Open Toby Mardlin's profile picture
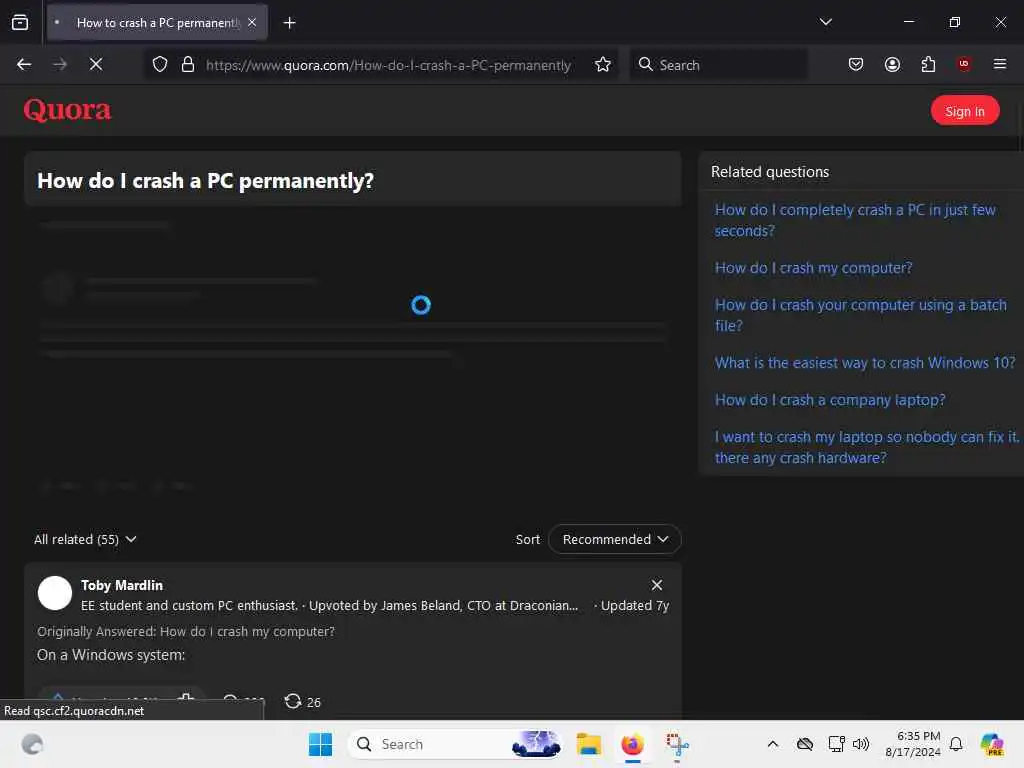This screenshot has width=1024, height=768. pos(55,593)
